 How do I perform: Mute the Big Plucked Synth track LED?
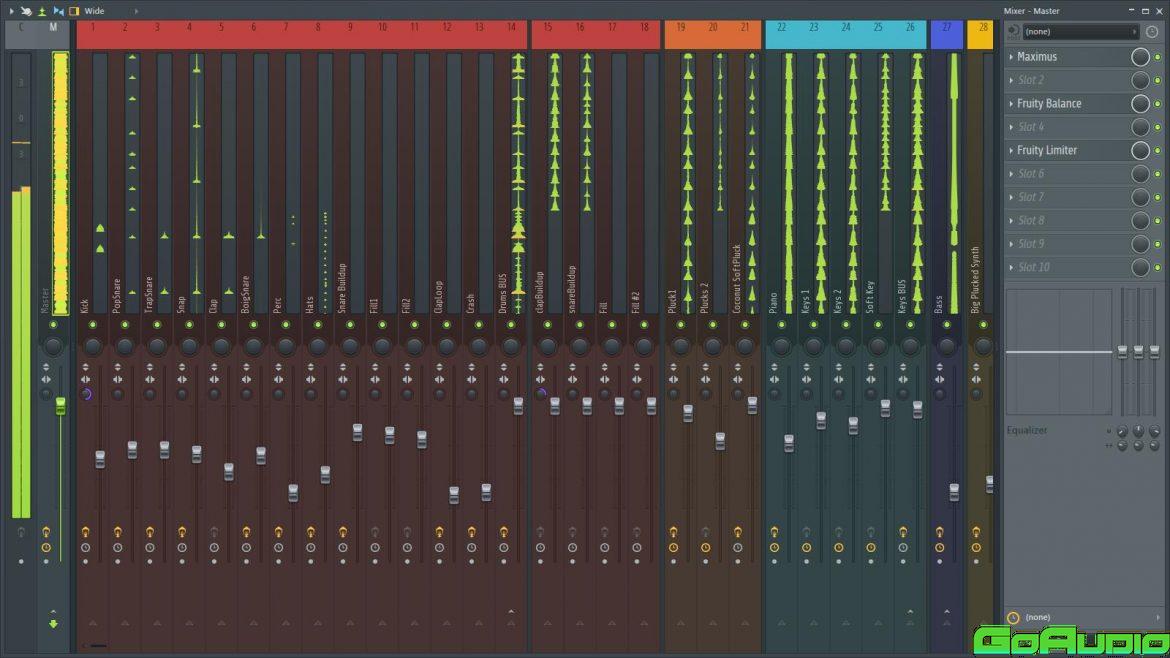click(x=983, y=325)
